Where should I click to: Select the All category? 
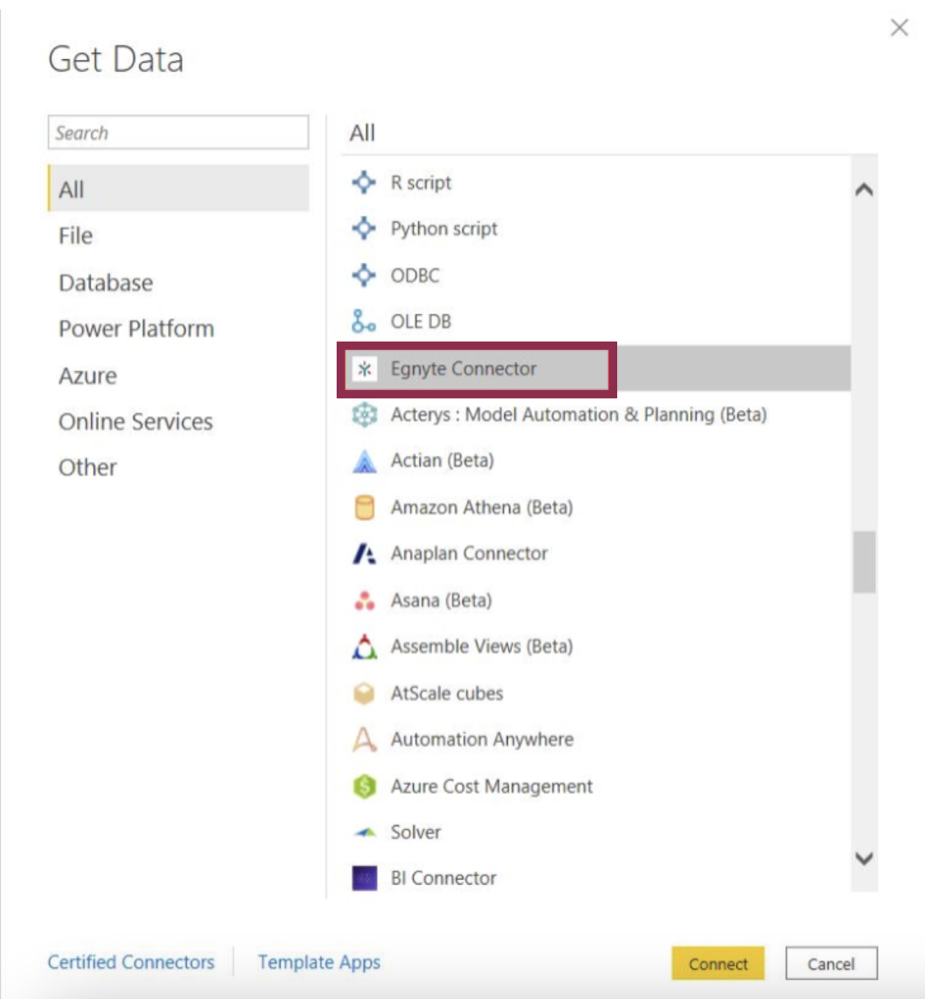click(x=178, y=189)
